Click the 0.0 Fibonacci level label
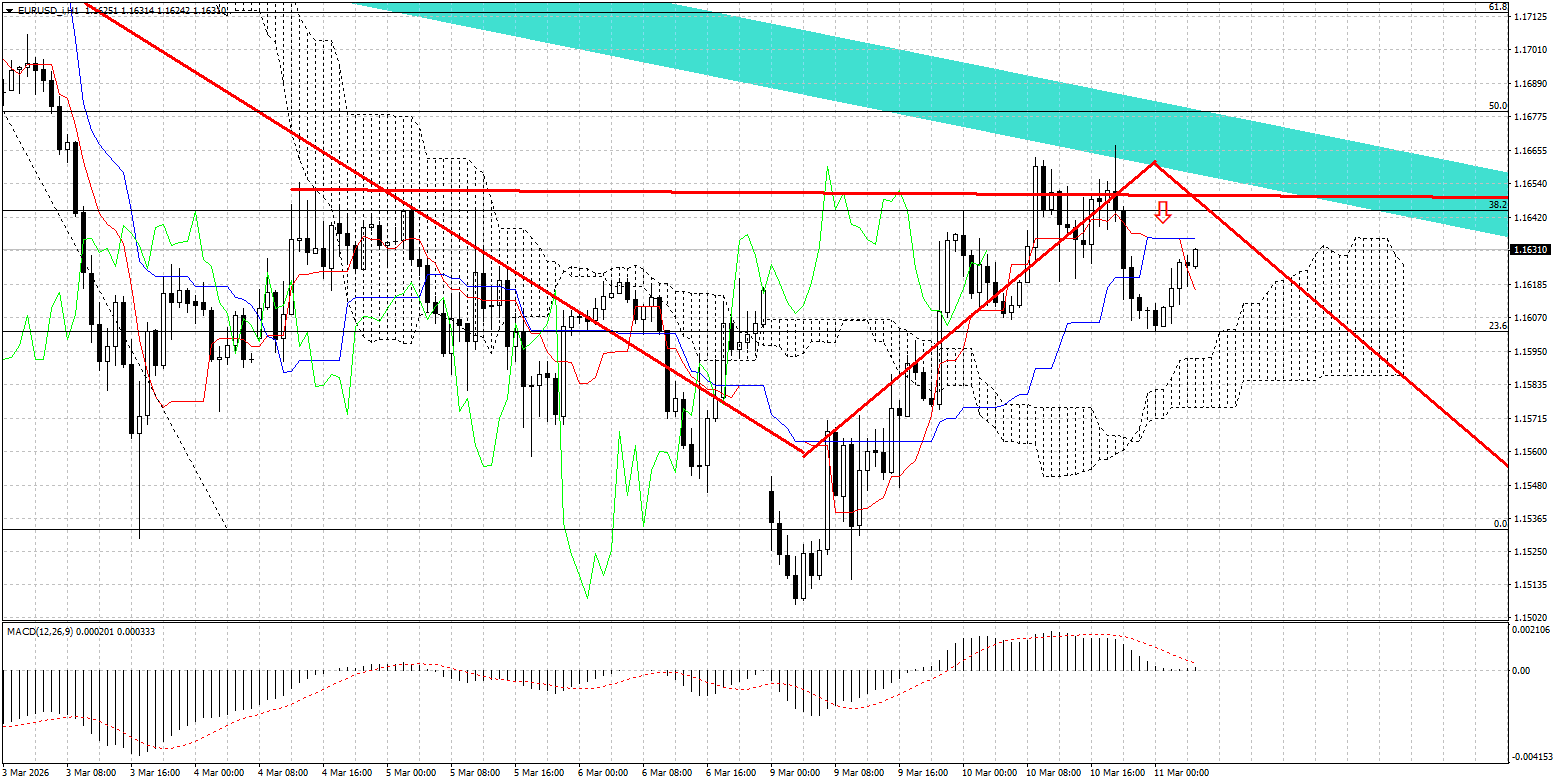Viewport: 1554px width, 784px height. (x=1500, y=523)
